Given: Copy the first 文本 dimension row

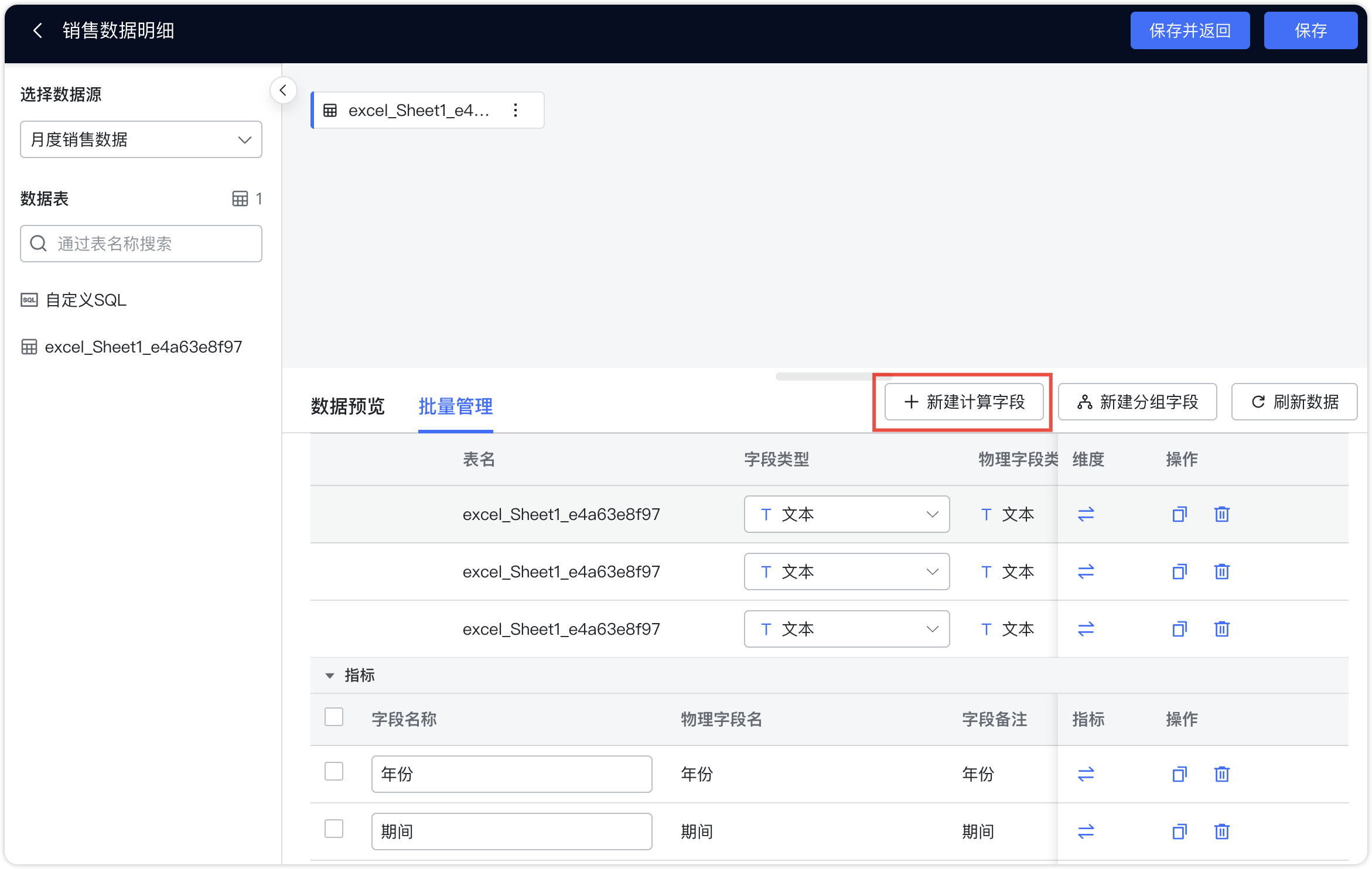Looking at the screenshot, I should coord(1180,514).
